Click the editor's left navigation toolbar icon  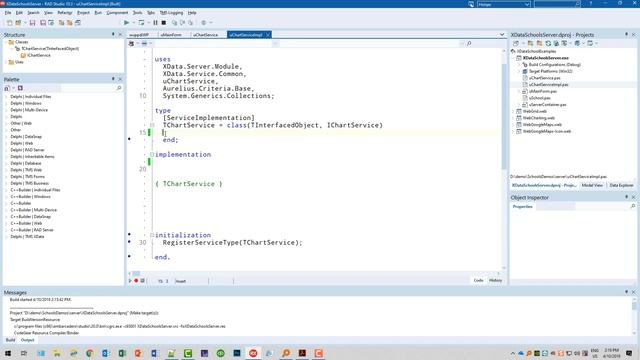point(131,43)
